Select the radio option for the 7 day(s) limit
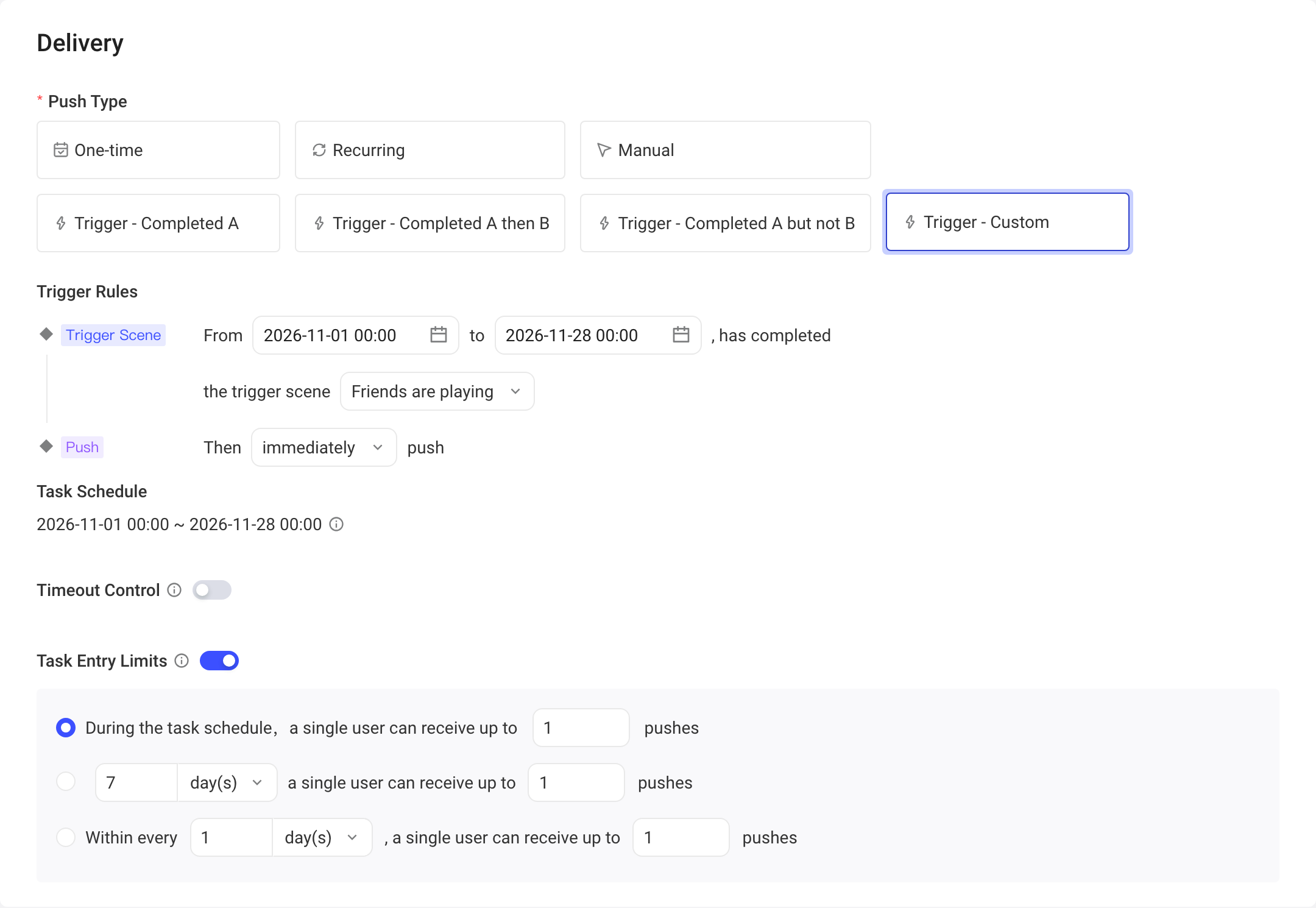This screenshot has width=1316, height=908. click(66, 781)
